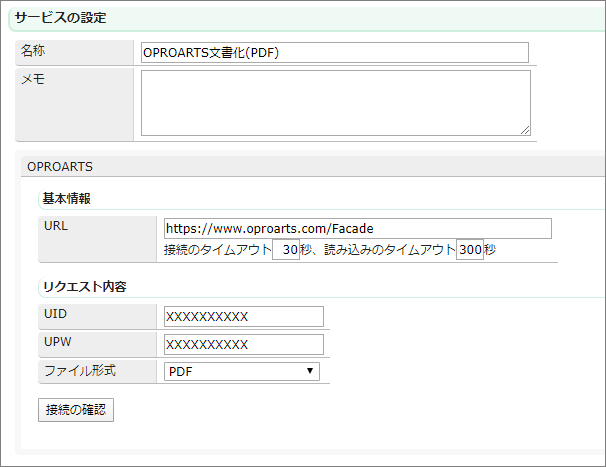Image resolution: width=606 pixels, height=467 pixels.
Task: Click the UID input field
Action: coord(243,317)
